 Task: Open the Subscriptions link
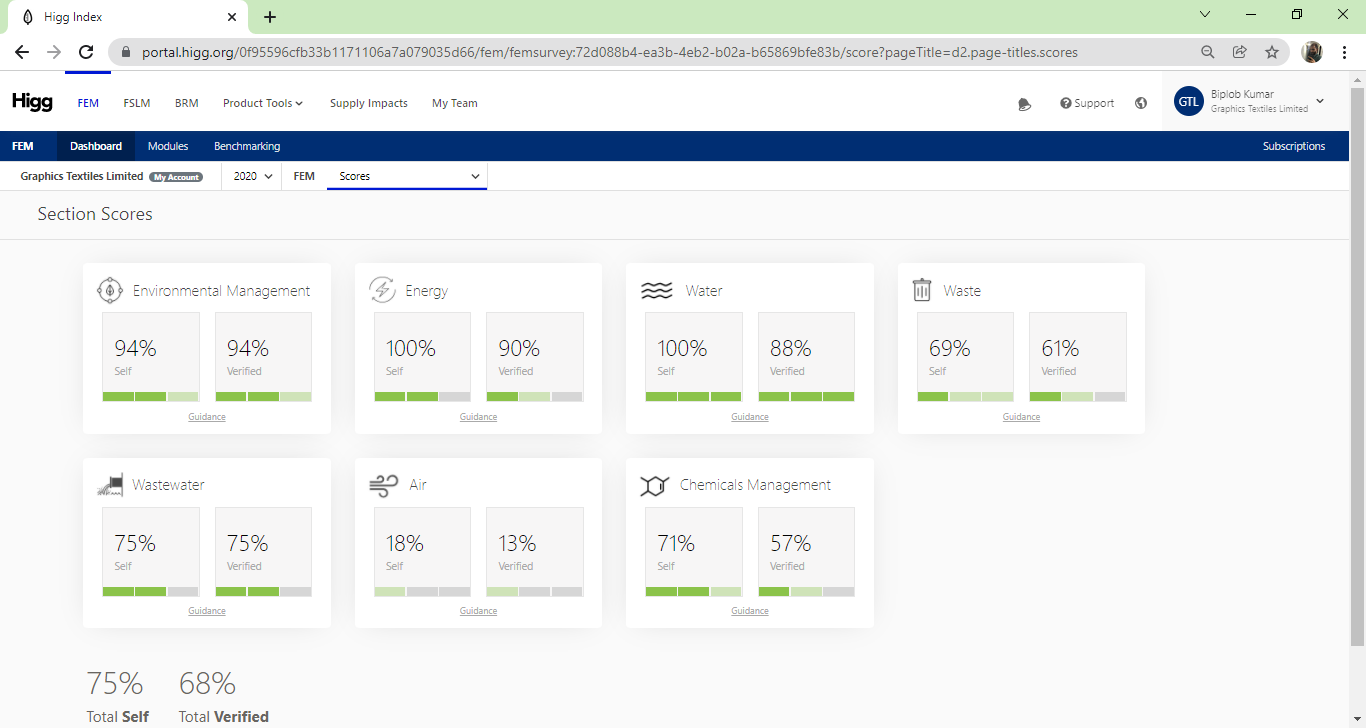tap(1293, 146)
